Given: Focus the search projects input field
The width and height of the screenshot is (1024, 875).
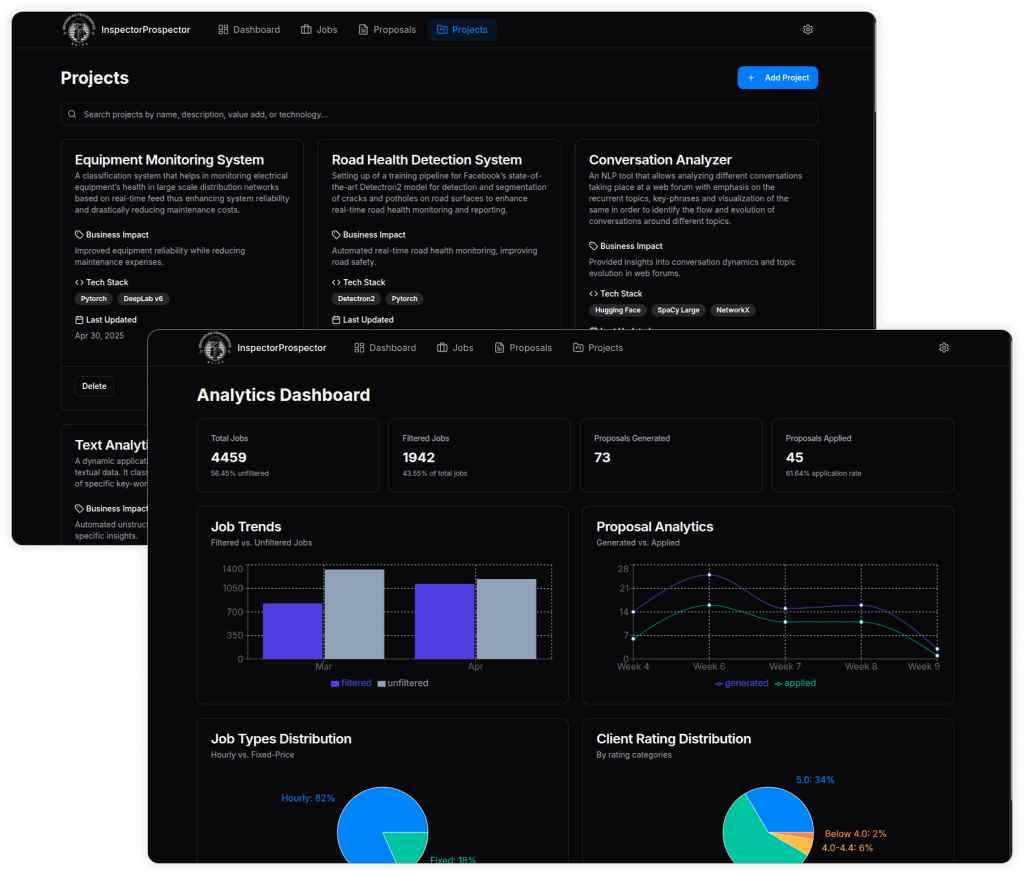Looking at the screenshot, I should click(x=439, y=114).
